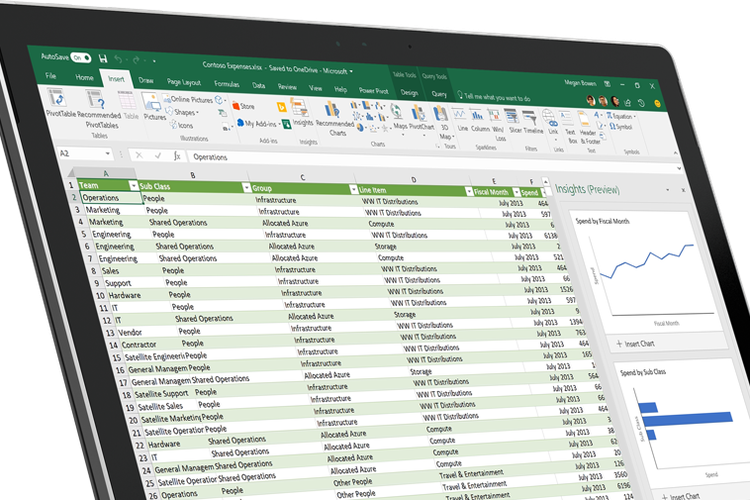The image size is (750, 500).
Task: Open the Table Tools Design tab
Action: (408, 93)
